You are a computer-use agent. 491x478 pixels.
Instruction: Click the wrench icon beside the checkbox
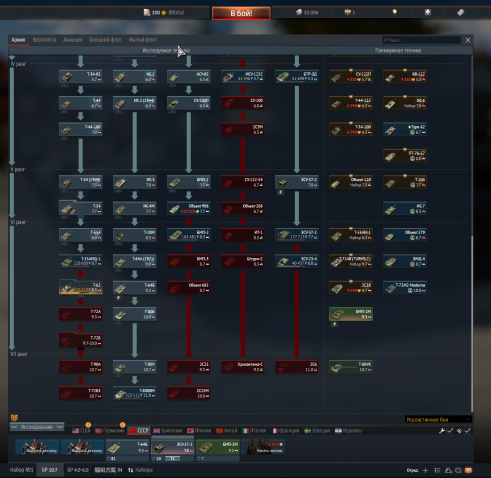442,431
